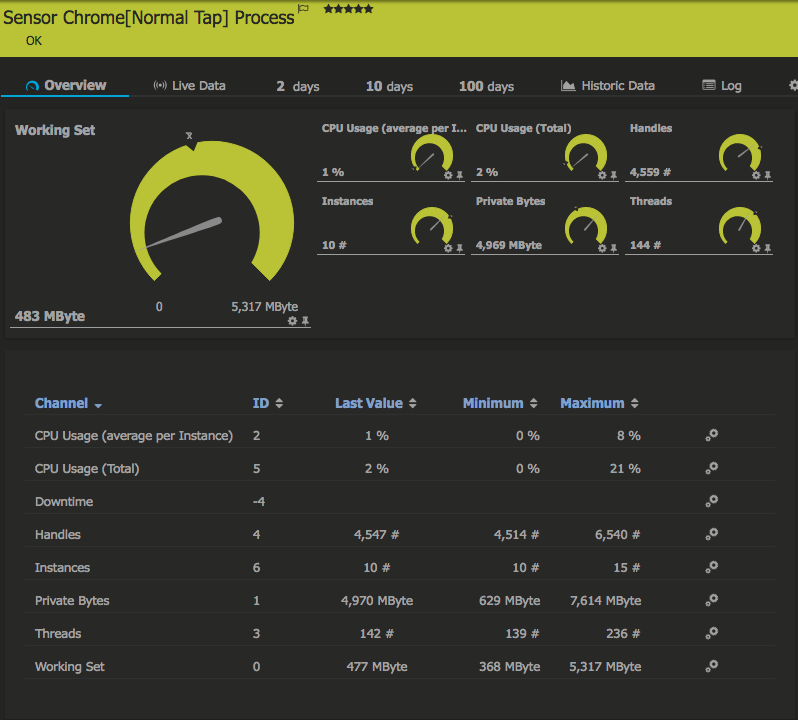Click the Instances mini gauge
798x720 pixels.
coord(432,226)
